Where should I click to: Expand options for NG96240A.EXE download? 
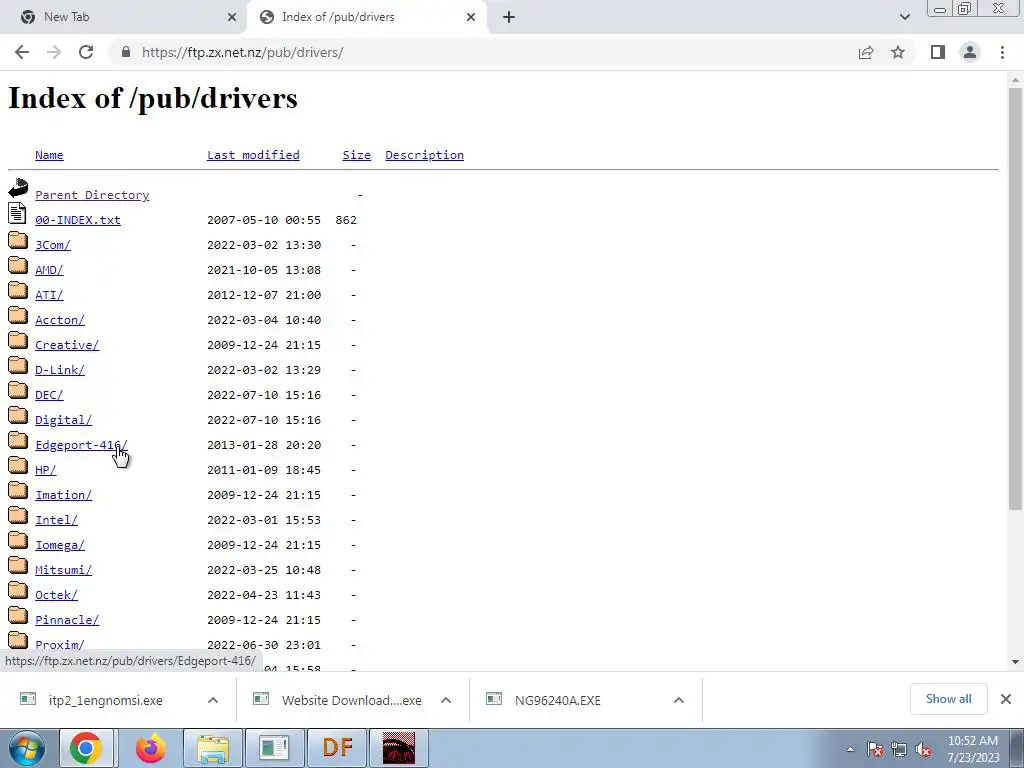click(x=679, y=700)
